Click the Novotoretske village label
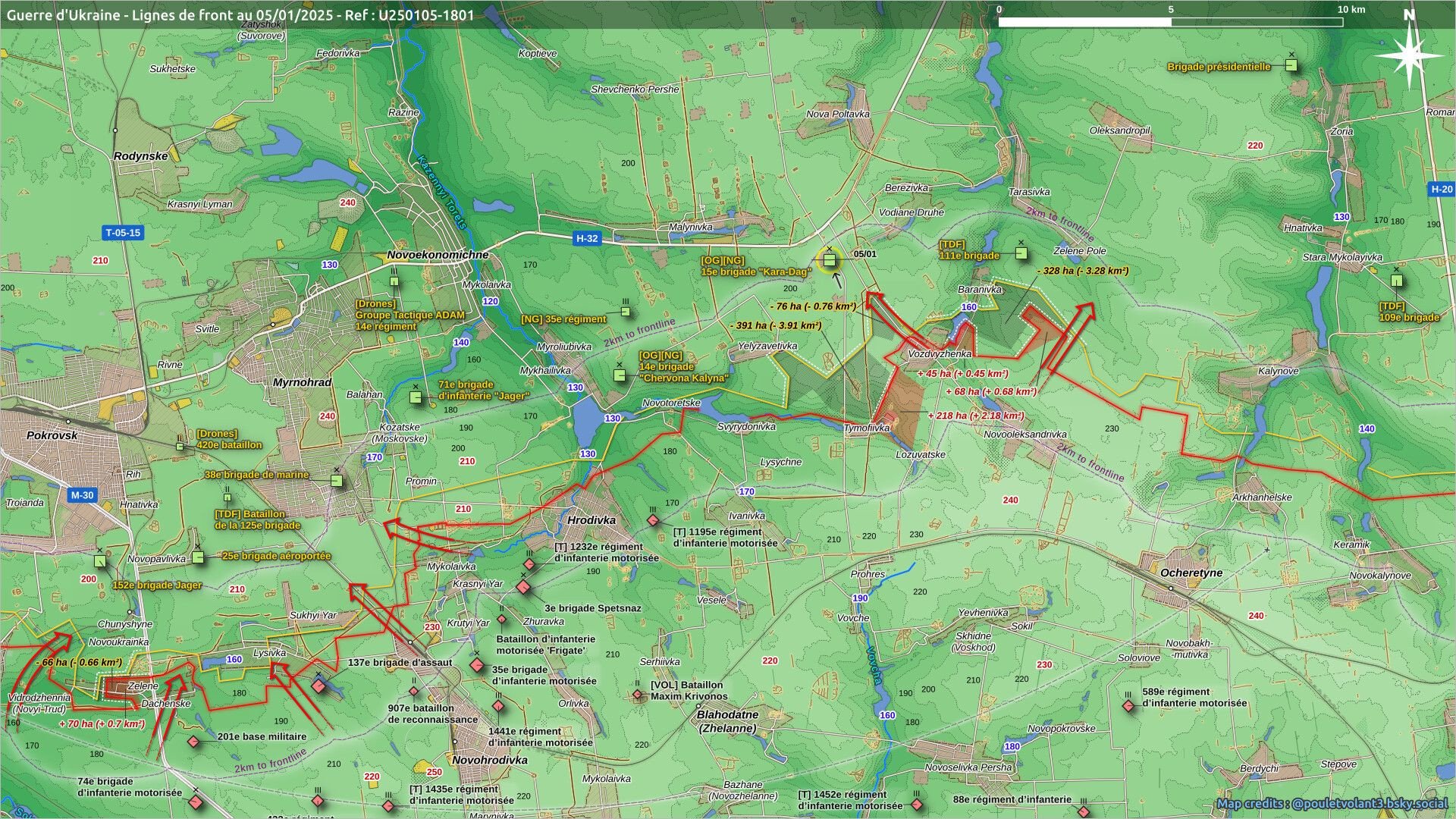The width and height of the screenshot is (1456, 819). pyautogui.click(x=671, y=403)
